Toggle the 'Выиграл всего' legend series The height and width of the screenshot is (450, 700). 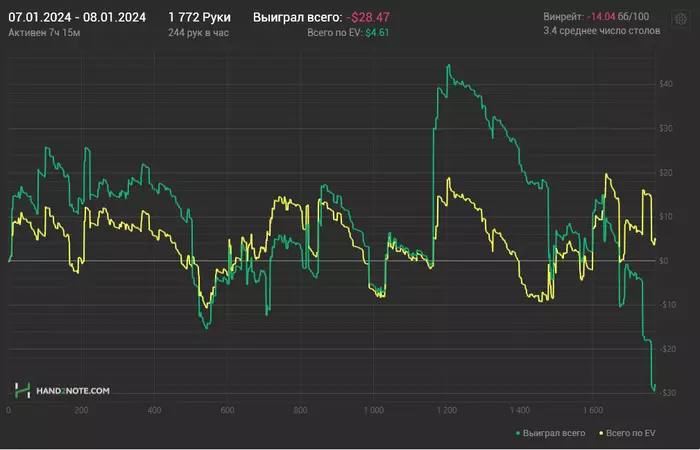pyautogui.click(x=550, y=433)
